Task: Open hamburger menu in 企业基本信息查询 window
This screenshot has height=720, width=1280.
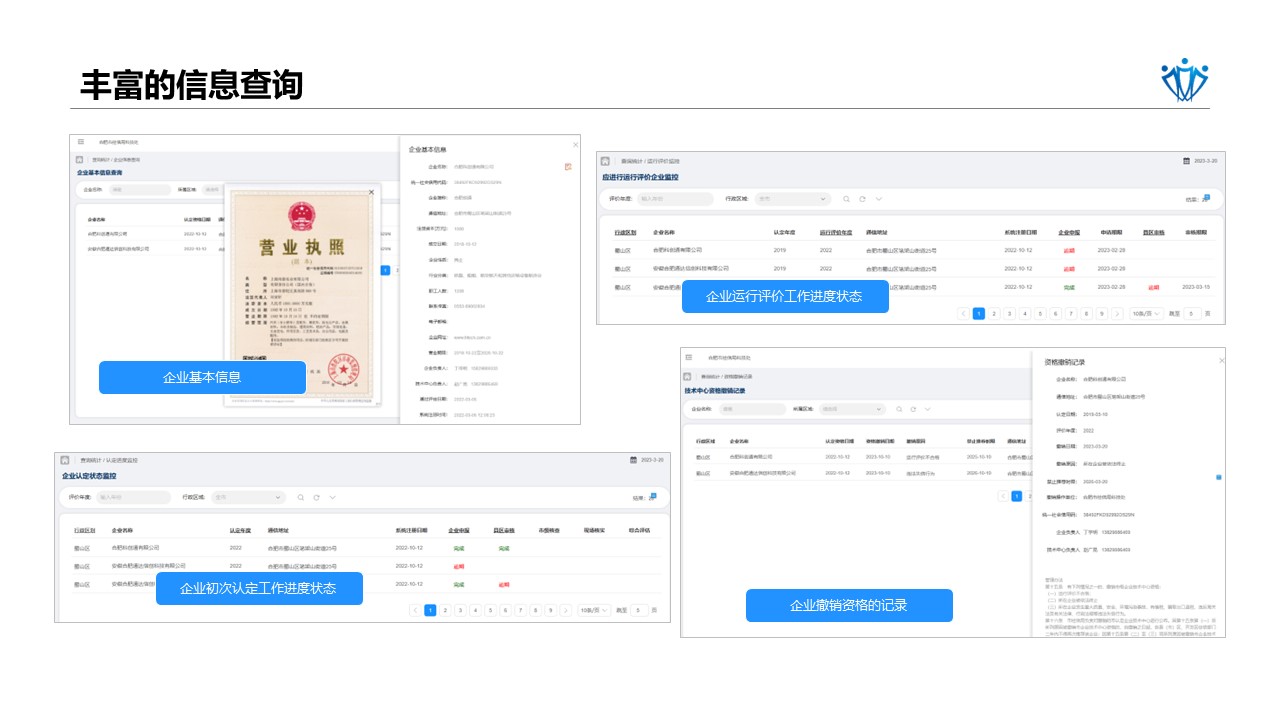Action: [x=81, y=142]
